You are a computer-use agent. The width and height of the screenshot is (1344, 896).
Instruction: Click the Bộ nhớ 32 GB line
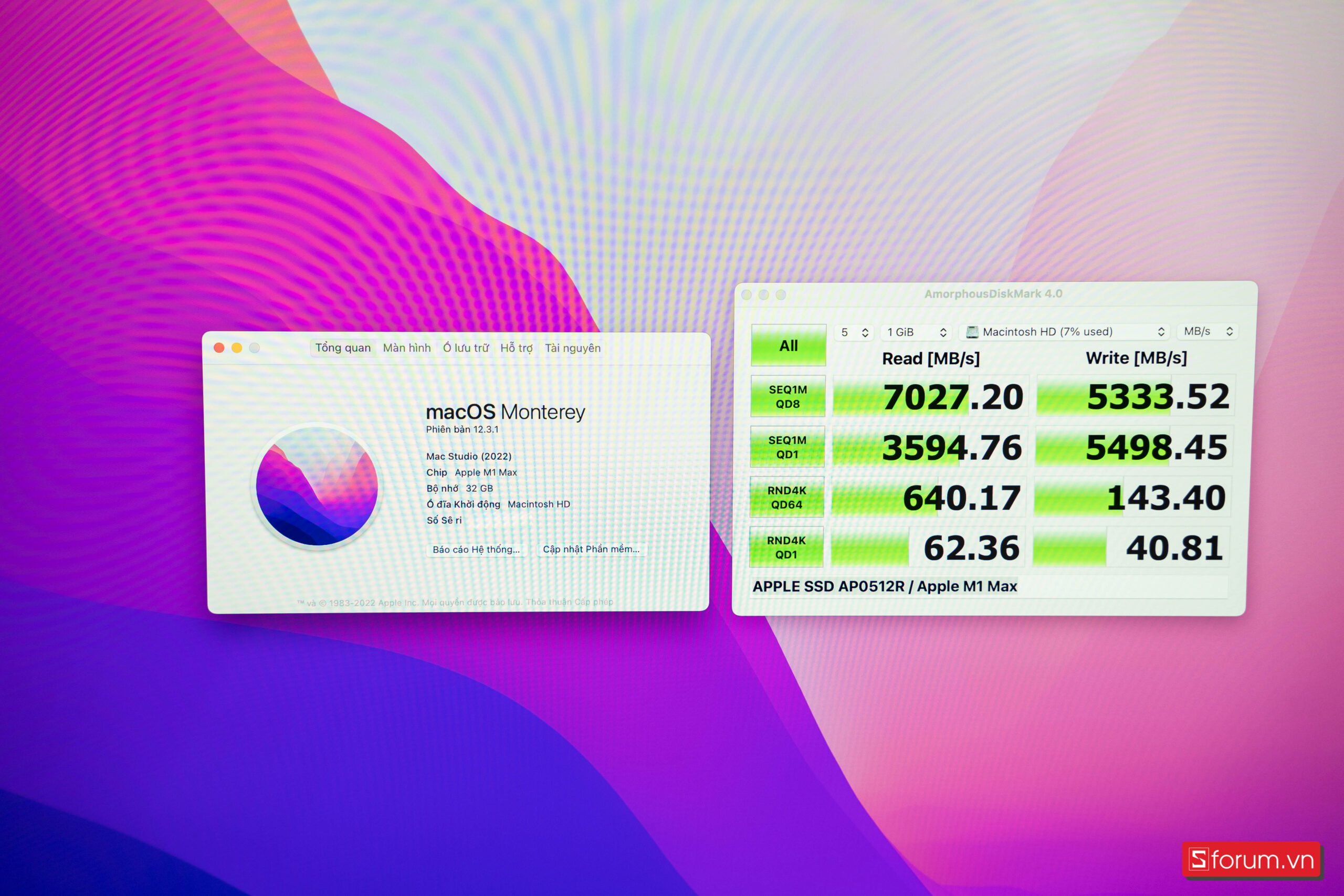pos(459,488)
